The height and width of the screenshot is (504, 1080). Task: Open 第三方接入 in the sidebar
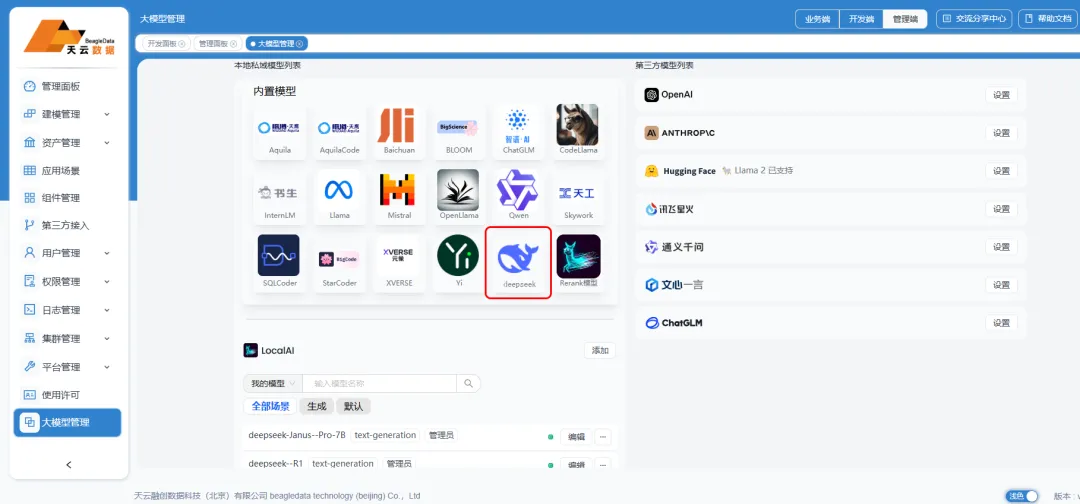tap(68, 225)
